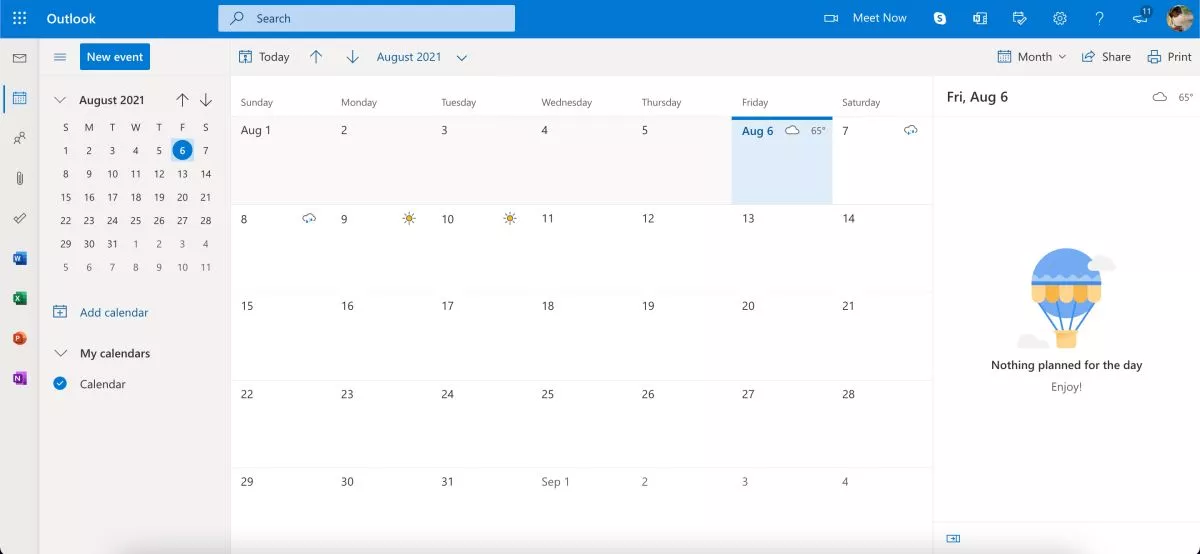The width and height of the screenshot is (1200, 554).
Task: Click the mini calendar up arrow
Action: [x=182, y=100]
